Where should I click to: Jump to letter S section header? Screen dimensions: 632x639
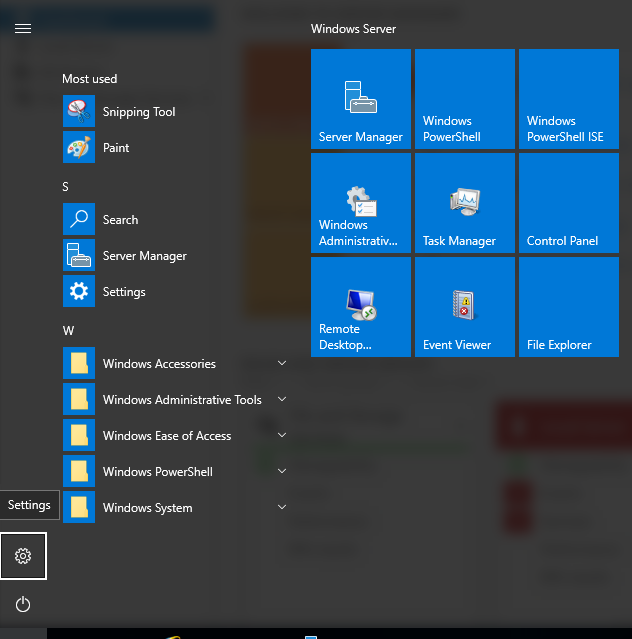point(66,187)
